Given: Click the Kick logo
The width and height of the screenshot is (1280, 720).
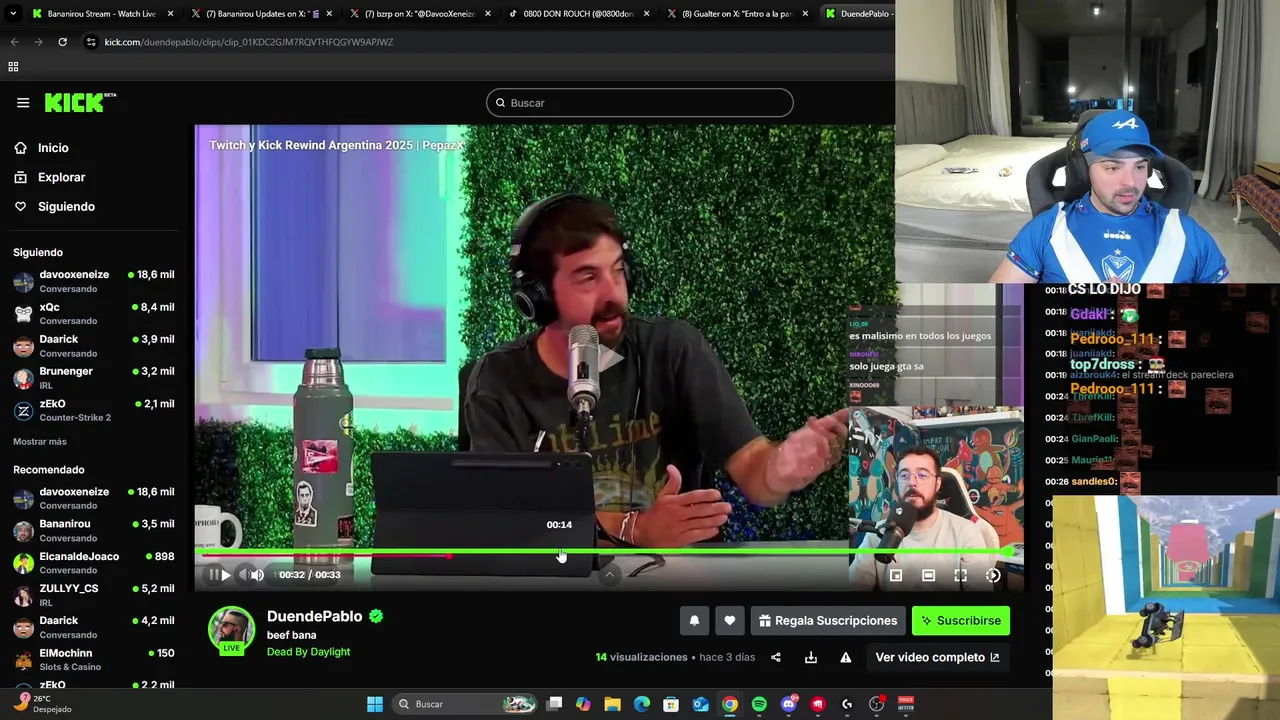Looking at the screenshot, I should point(80,102).
